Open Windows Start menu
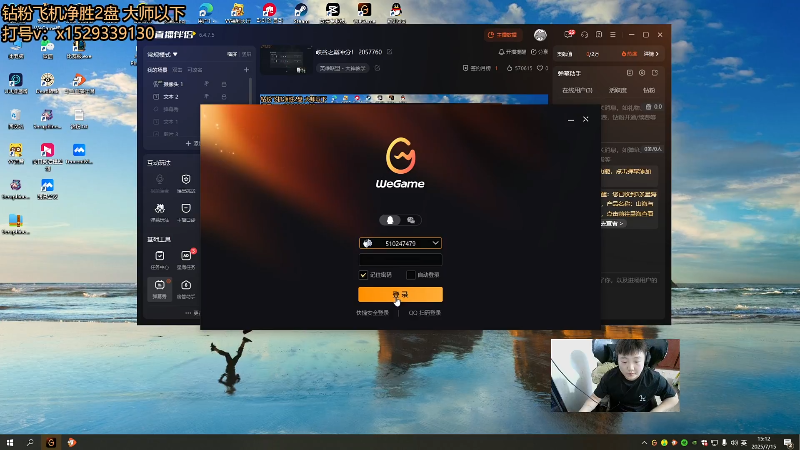Viewport: 800px width, 450px height. point(10,442)
